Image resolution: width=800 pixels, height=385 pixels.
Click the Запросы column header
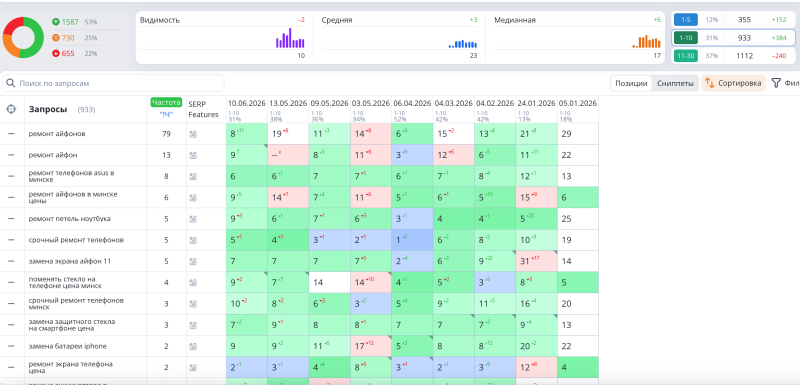pos(47,109)
